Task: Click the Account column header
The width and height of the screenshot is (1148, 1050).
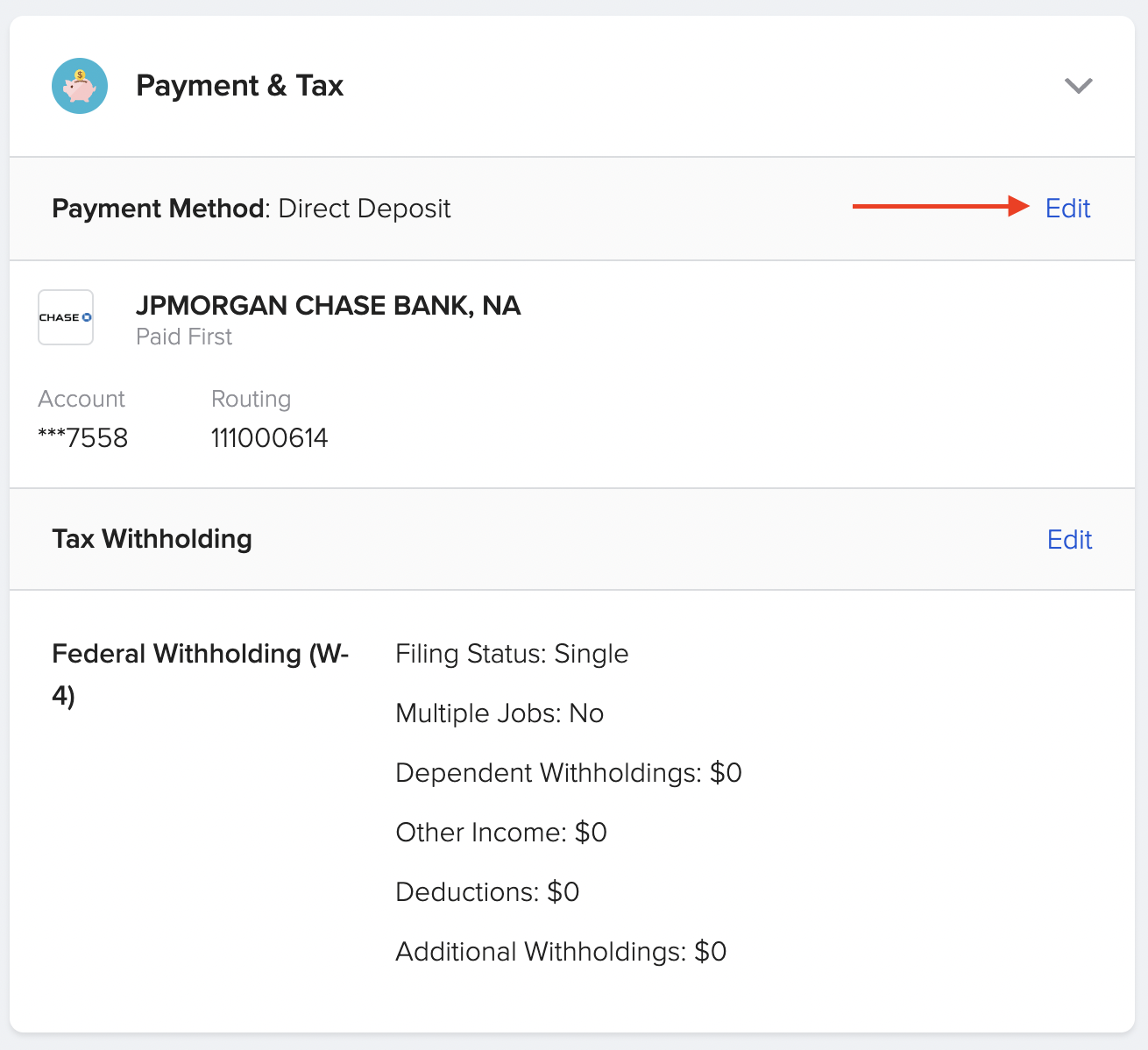Action: (x=81, y=399)
